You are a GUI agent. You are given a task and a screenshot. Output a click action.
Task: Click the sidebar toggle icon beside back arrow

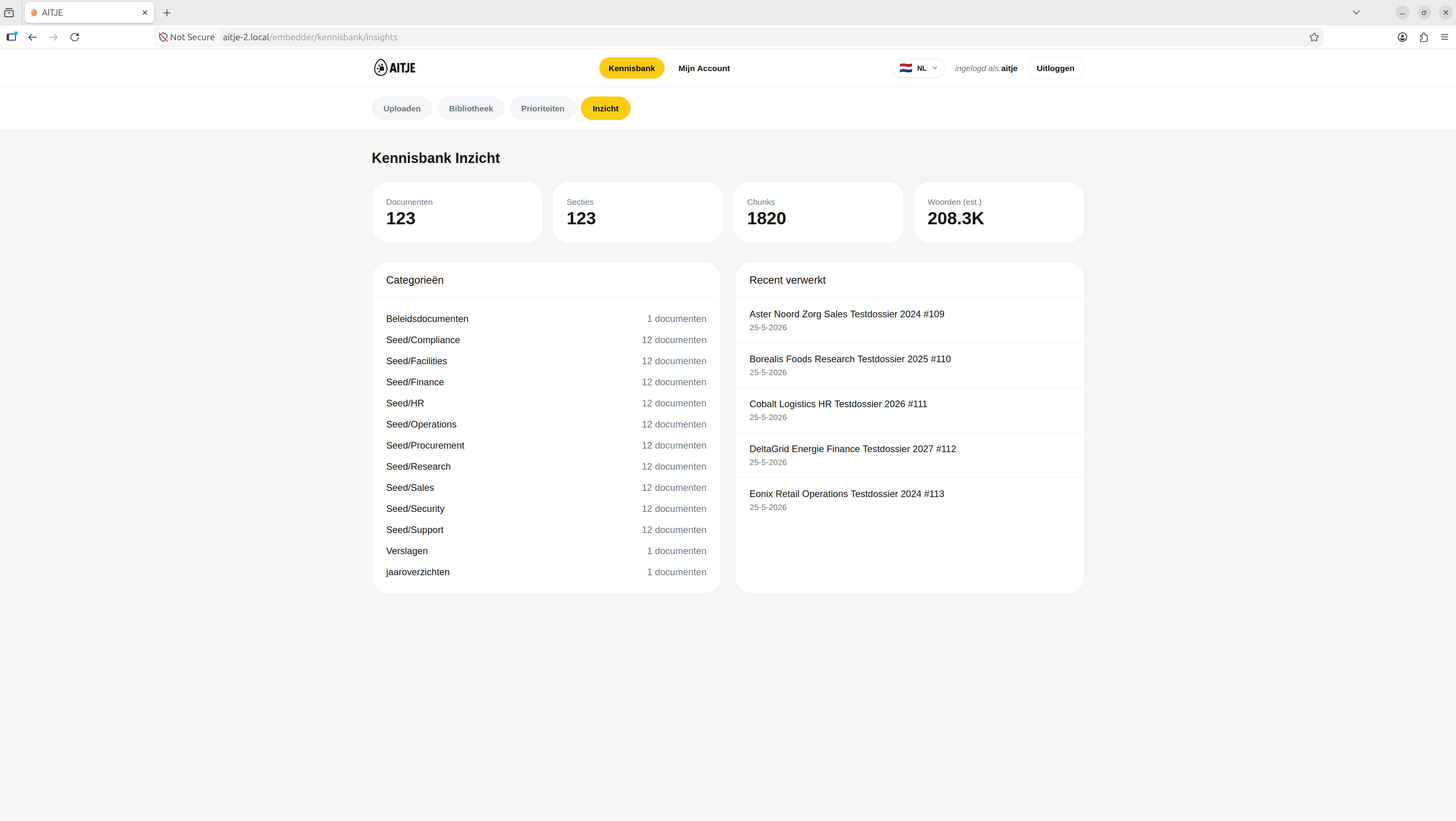[12, 38]
